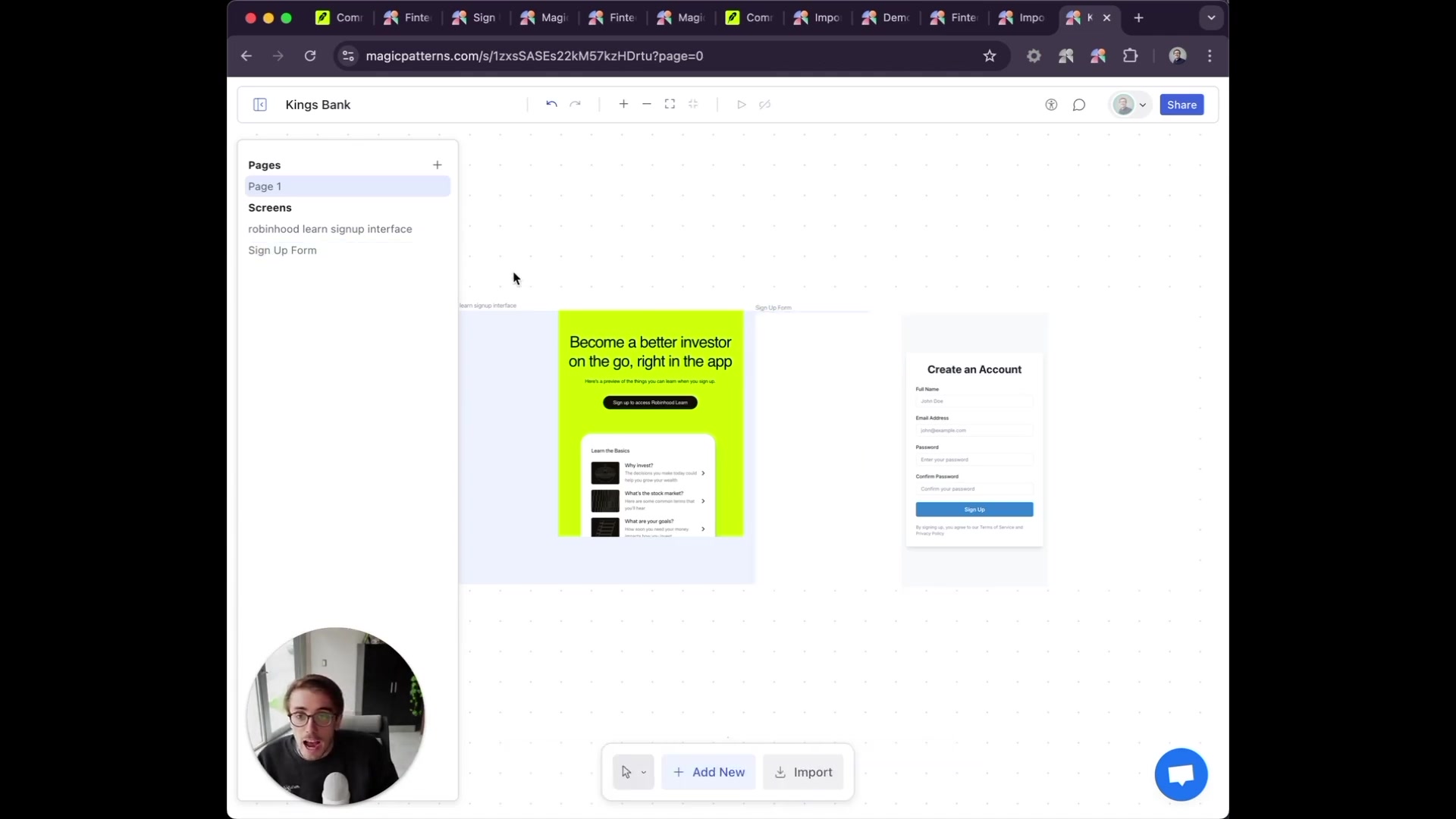Open the browser Extensions puzzle icon
The image size is (1456, 819).
(x=1131, y=55)
